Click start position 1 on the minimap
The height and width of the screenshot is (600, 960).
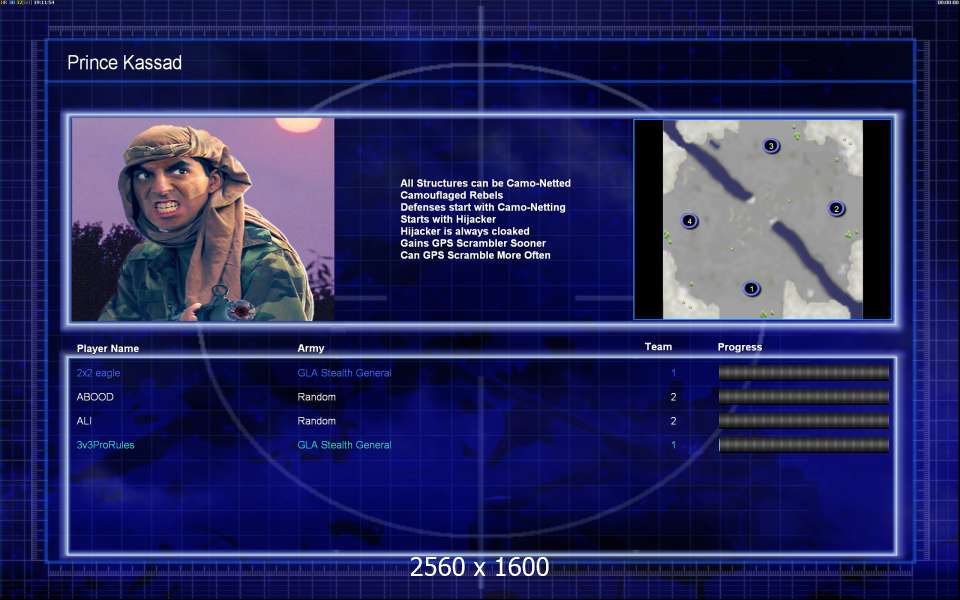click(x=752, y=289)
